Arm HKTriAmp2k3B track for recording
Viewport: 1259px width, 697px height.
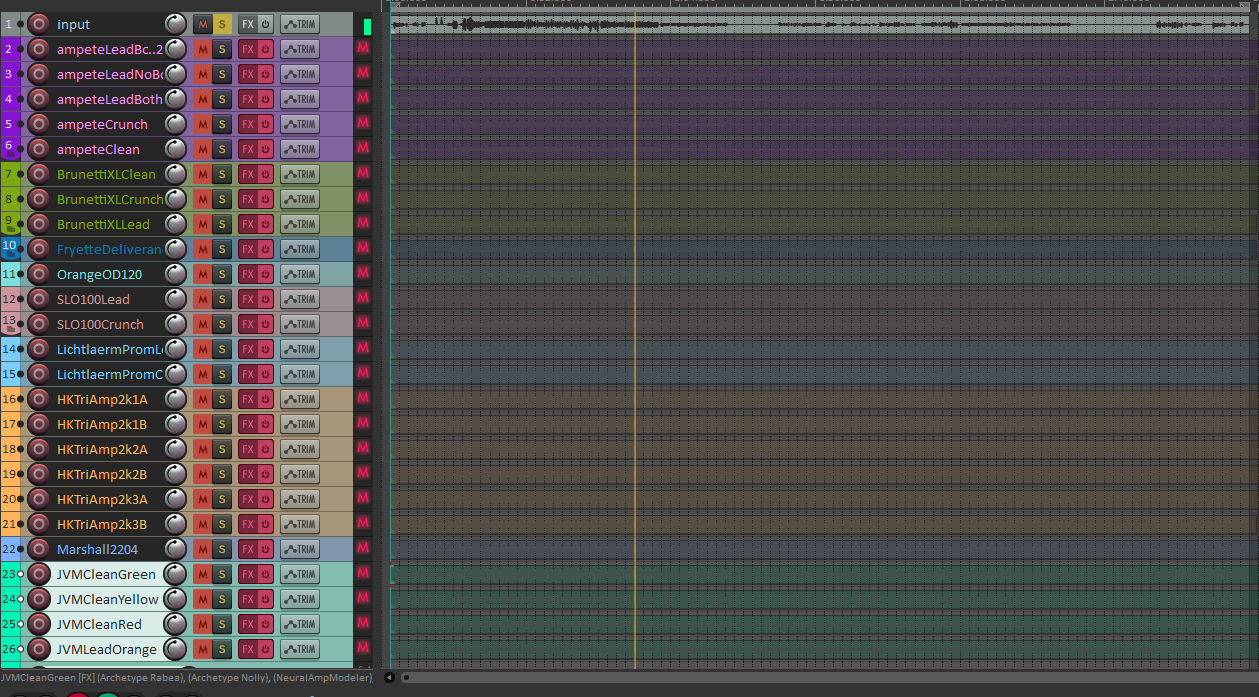click(x=39, y=524)
